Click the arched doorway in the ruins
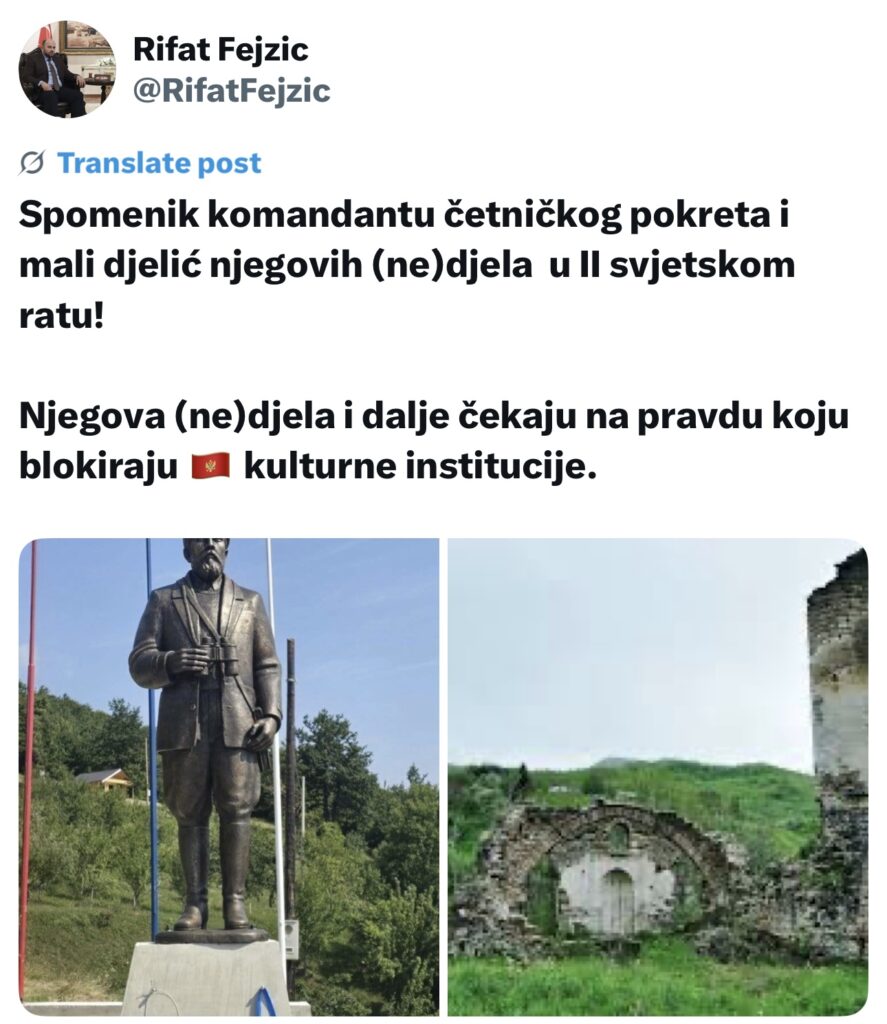Screen dimensions: 887x1024 pos(617,902)
